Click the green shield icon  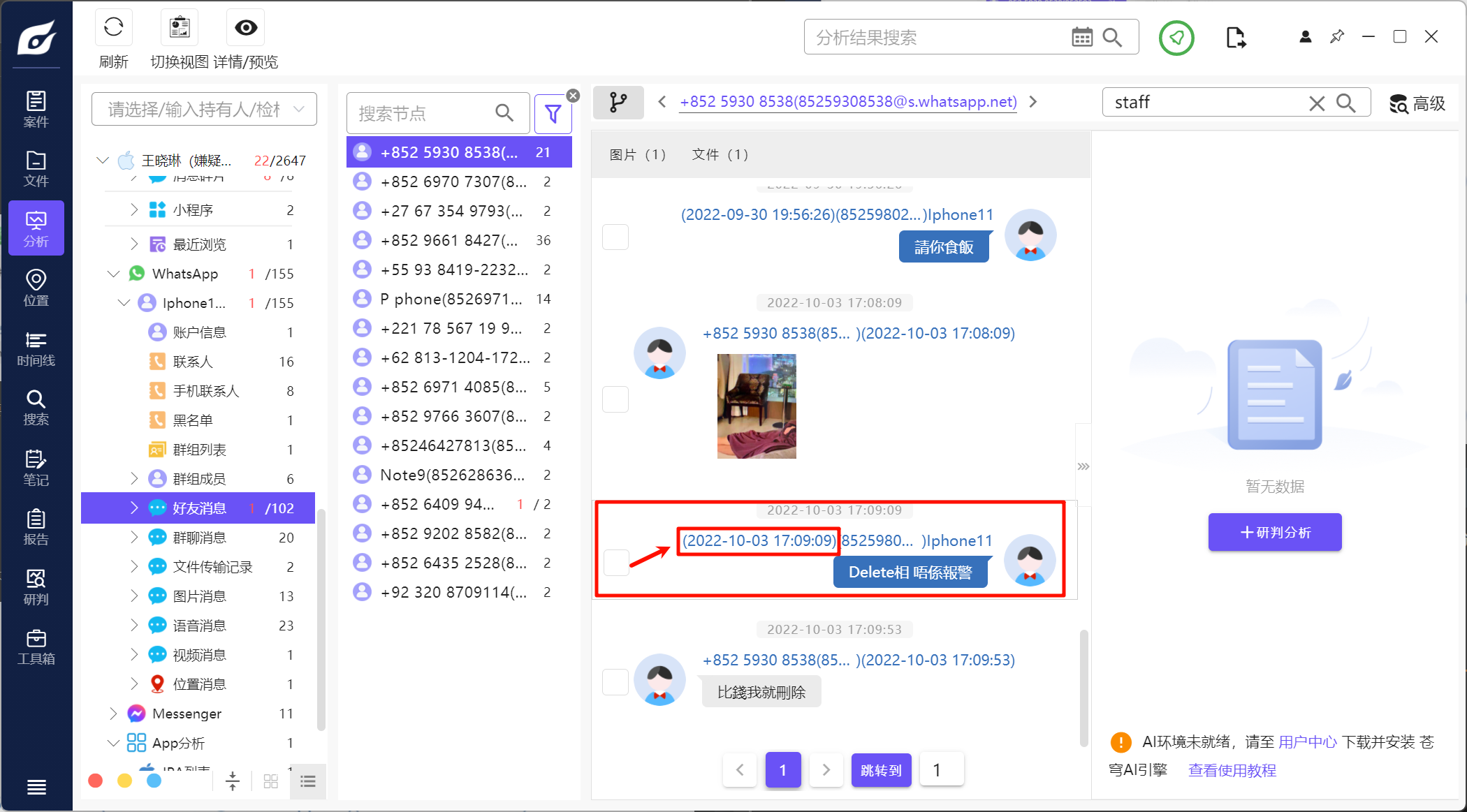click(1176, 38)
